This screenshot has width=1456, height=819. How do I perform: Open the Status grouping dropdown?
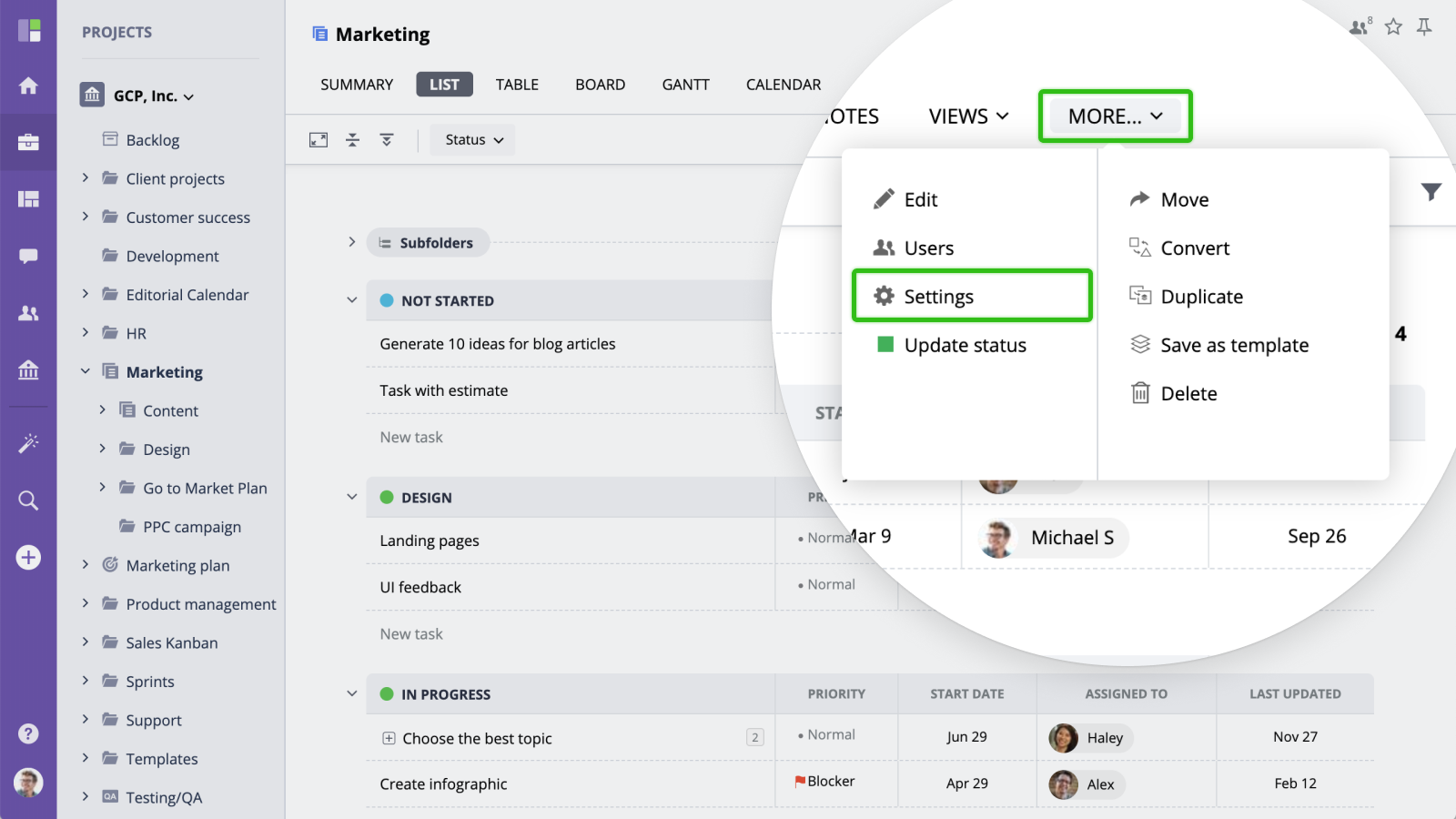(x=473, y=140)
